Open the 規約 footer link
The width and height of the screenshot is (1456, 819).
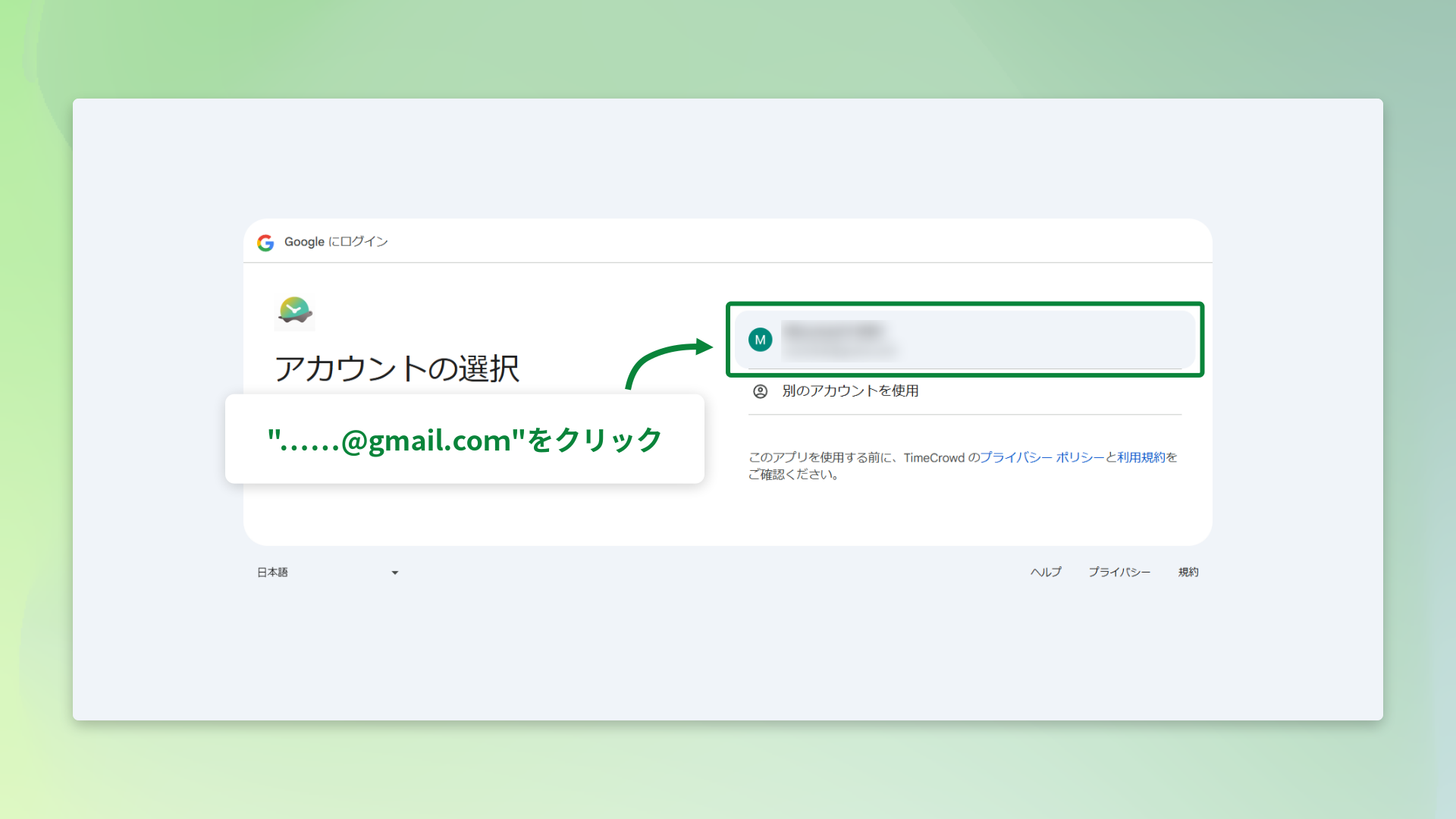(x=1188, y=573)
